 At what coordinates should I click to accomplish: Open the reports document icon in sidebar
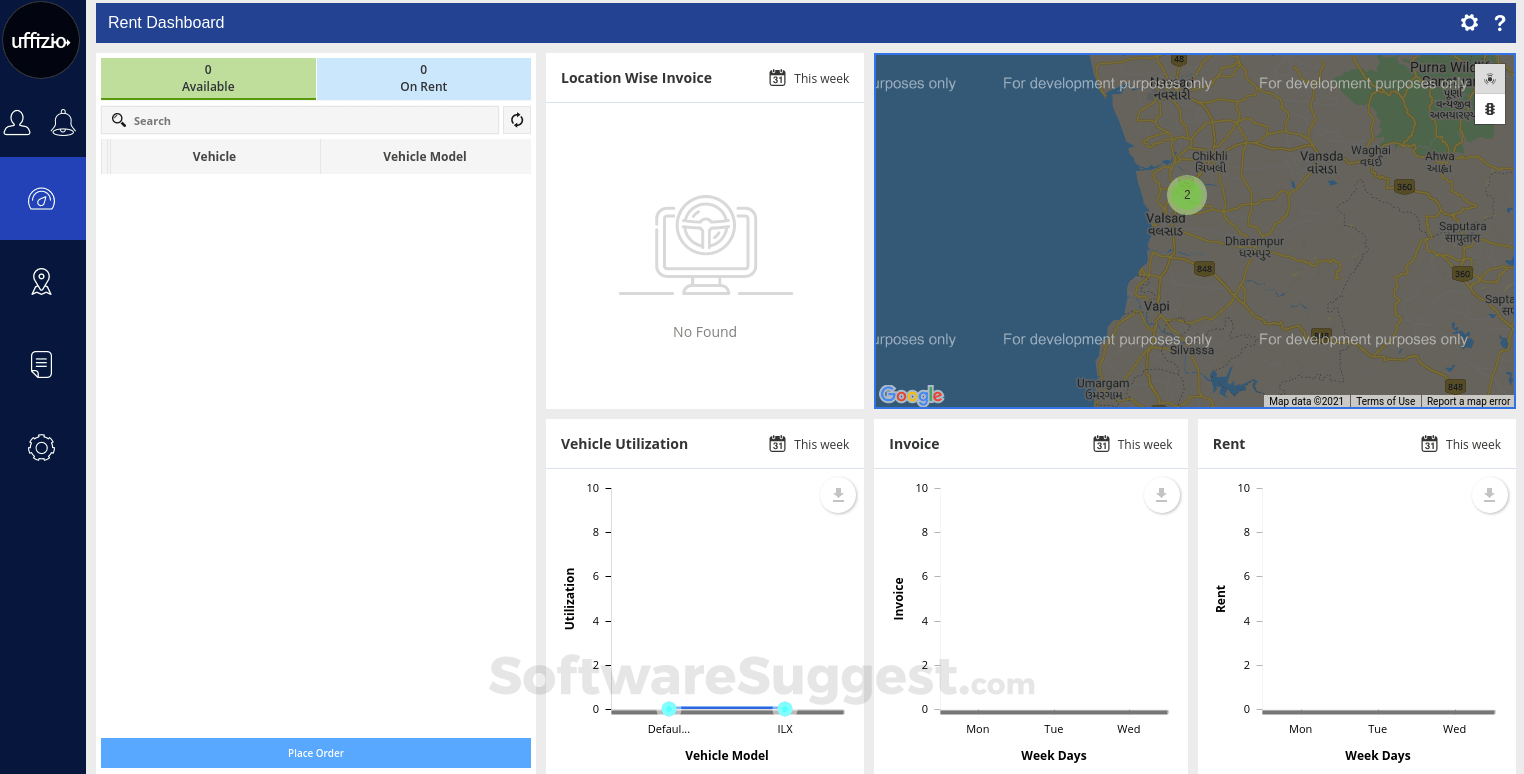click(41, 364)
